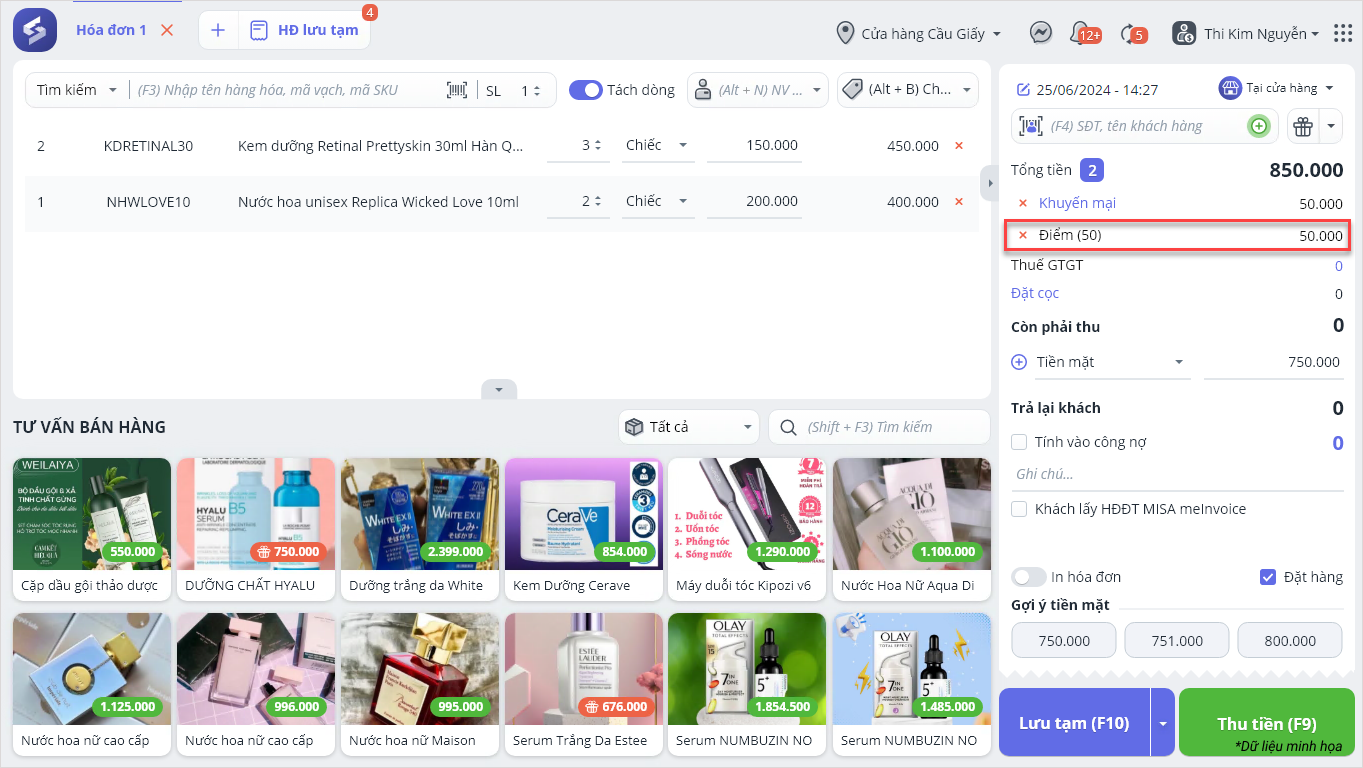
Task: Expand the Lưu tạm dropdown arrow
Action: [x=1162, y=722]
